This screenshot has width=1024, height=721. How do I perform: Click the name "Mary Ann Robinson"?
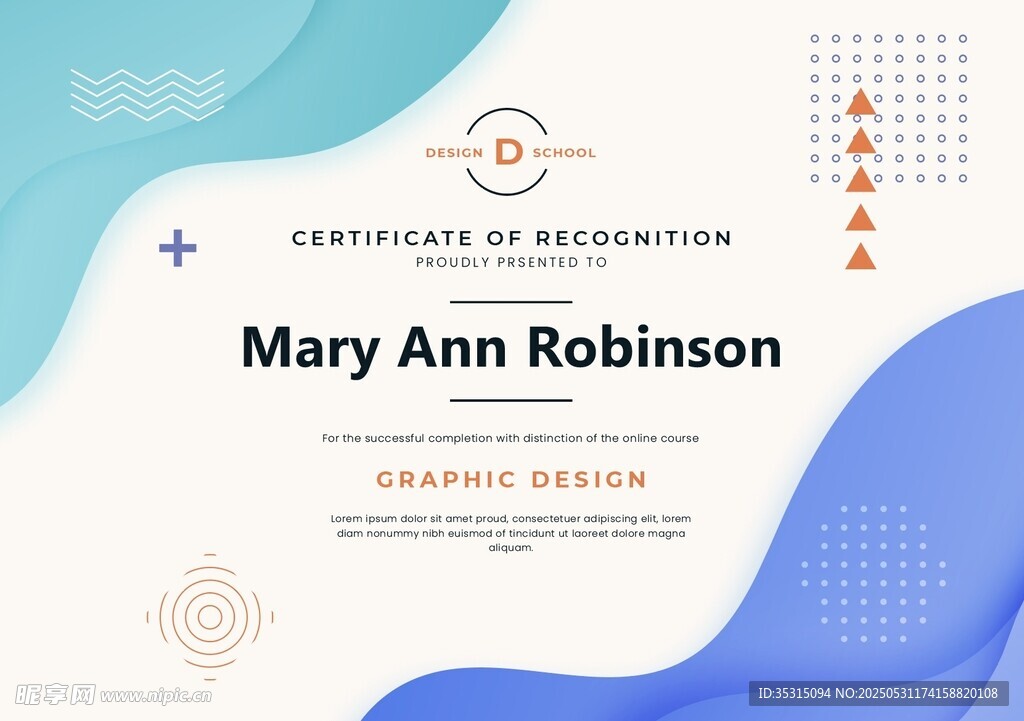click(x=511, y=348)
